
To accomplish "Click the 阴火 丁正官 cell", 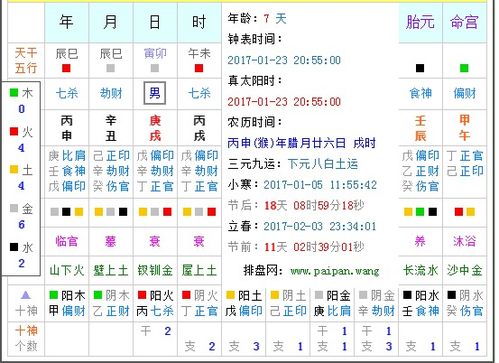I will (199, 303).
